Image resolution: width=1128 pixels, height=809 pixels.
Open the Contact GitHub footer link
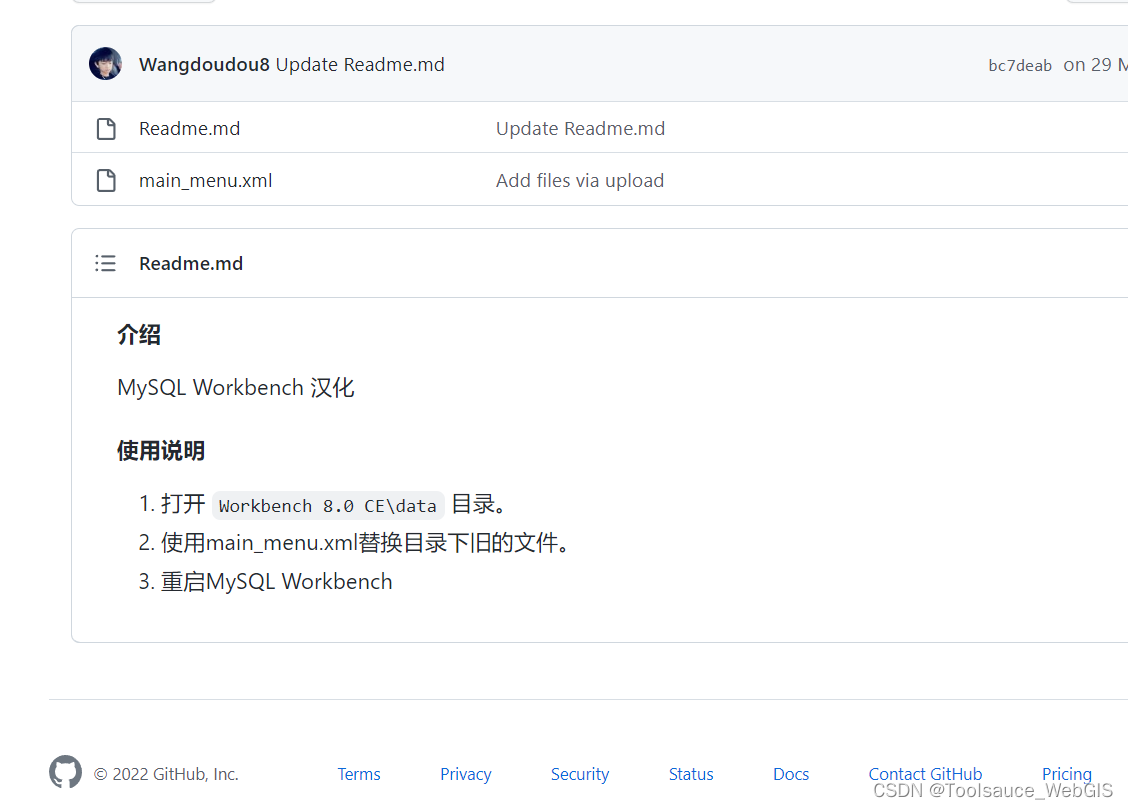tap(925, 774)
